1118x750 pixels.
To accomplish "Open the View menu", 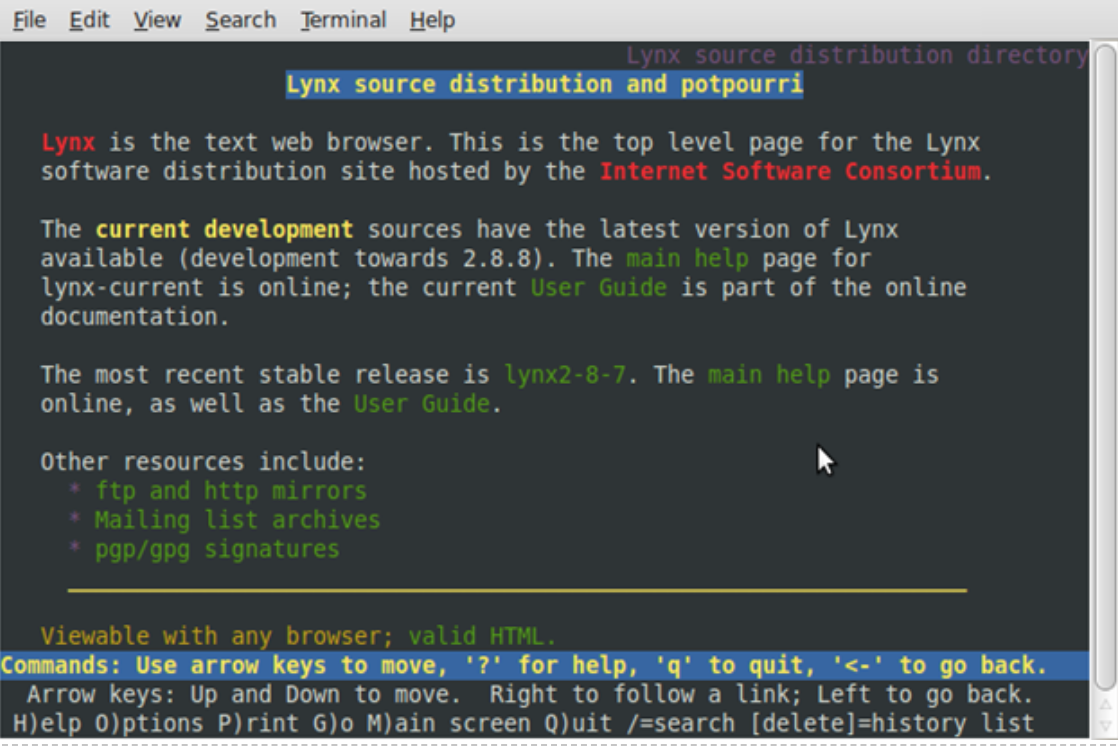I will pyautogui.click(x=157, y=20).
